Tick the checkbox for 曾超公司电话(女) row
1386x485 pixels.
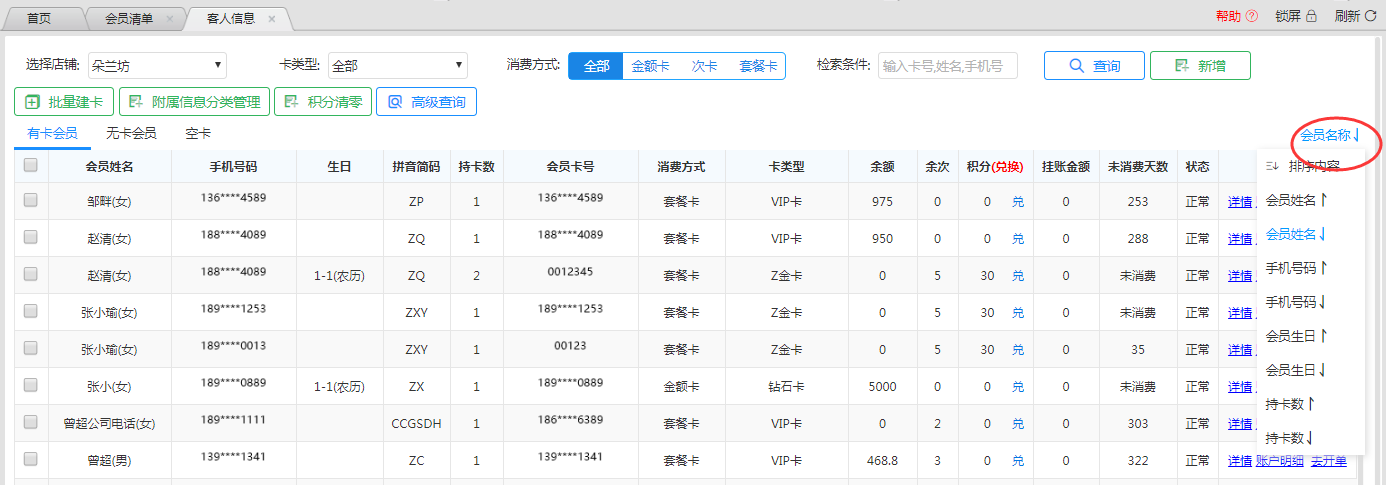coord(30,422)
